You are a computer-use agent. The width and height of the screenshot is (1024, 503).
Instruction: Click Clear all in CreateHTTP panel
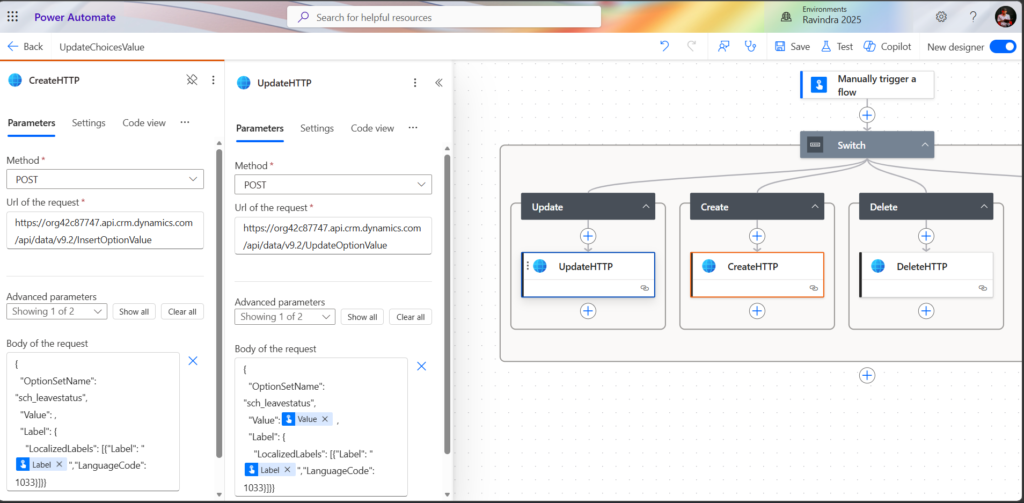pos(182,312)
